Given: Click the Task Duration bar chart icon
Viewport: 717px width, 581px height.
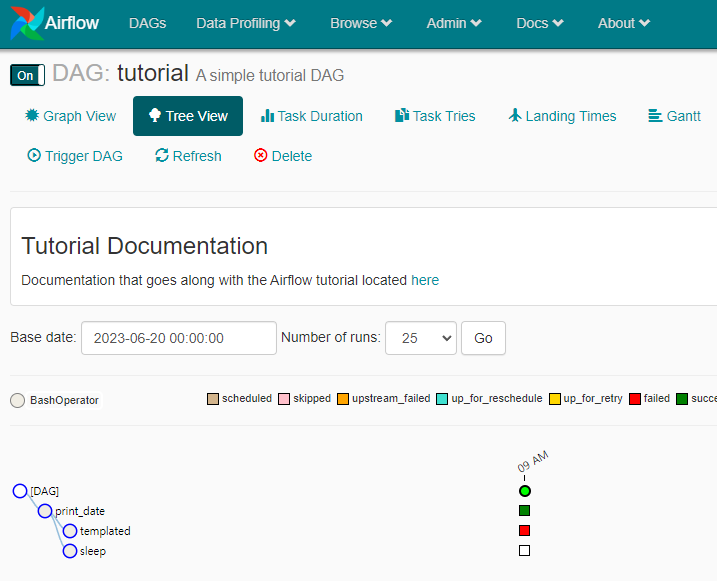Looking at the screenshot, I should click(267, 116).
